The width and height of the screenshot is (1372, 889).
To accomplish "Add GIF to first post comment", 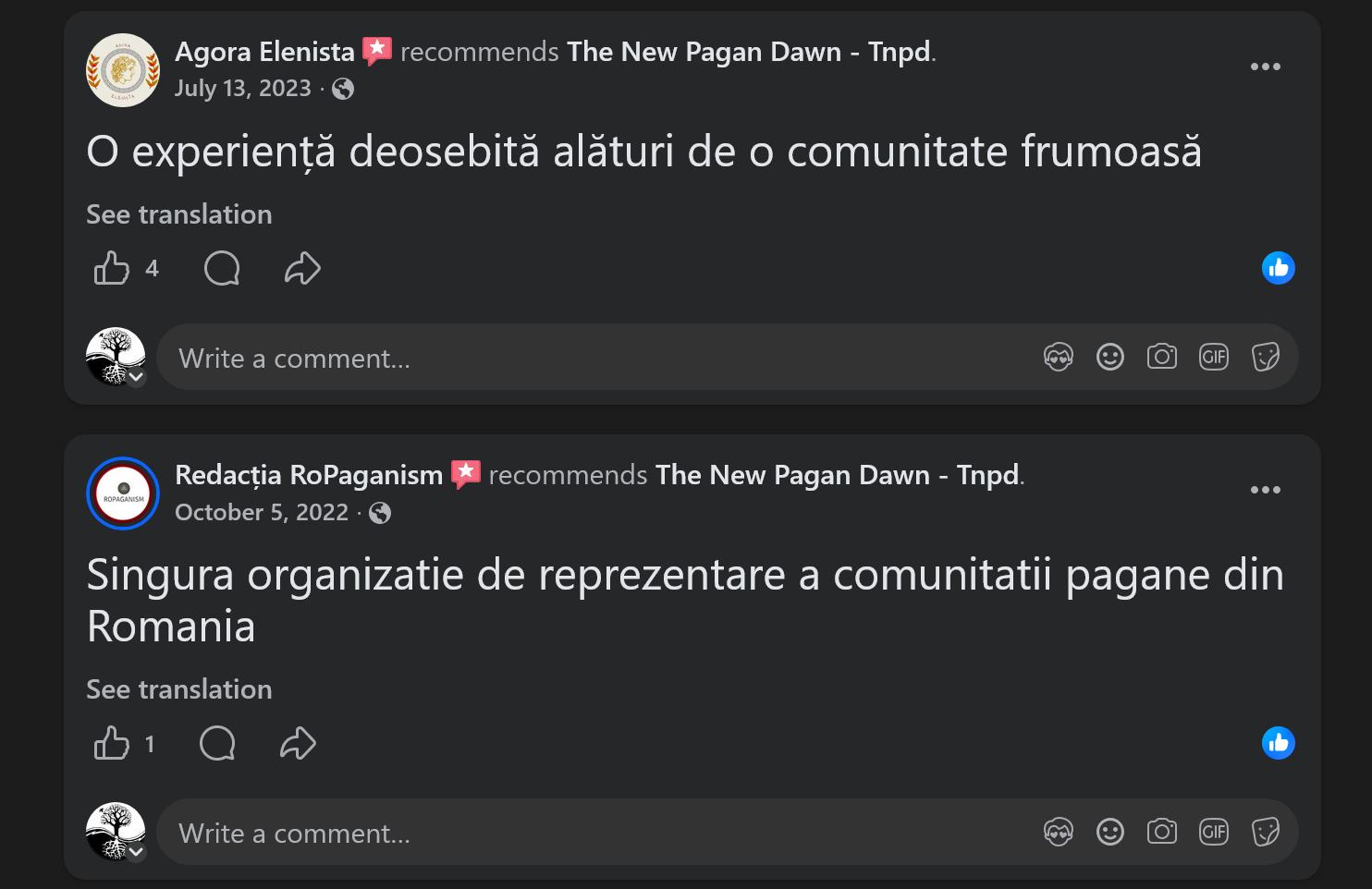I will [1213, 357].
